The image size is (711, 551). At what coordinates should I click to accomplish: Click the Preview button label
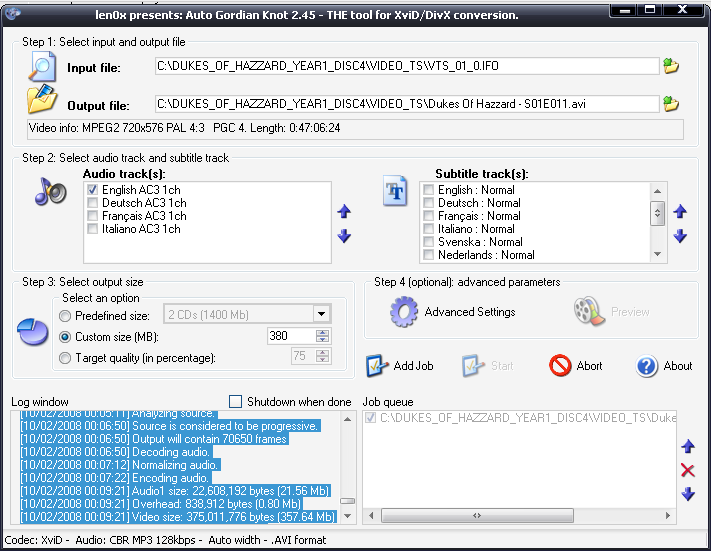(x=630, y=312)
